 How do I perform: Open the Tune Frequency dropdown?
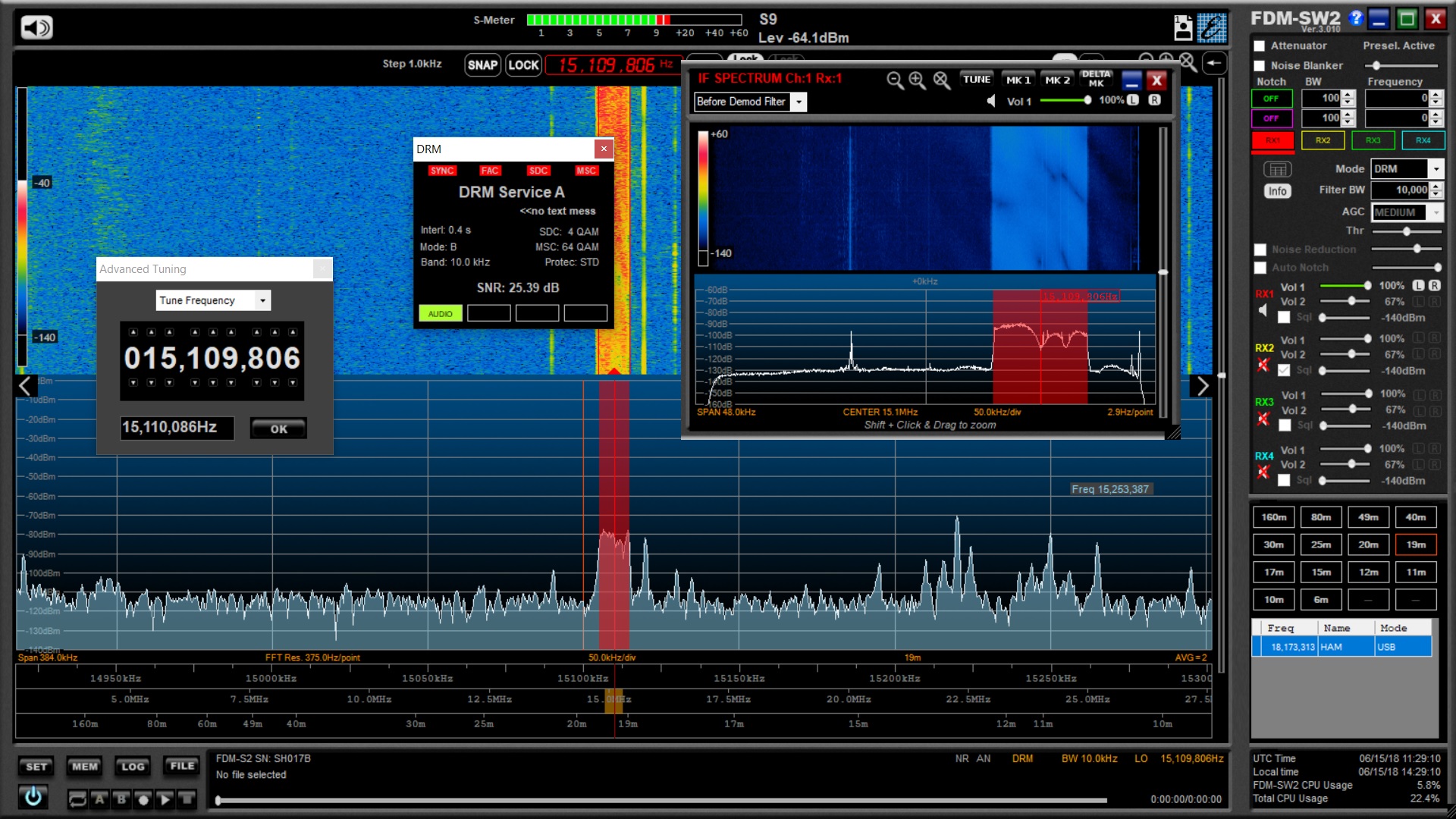click(x=262, y=300)
